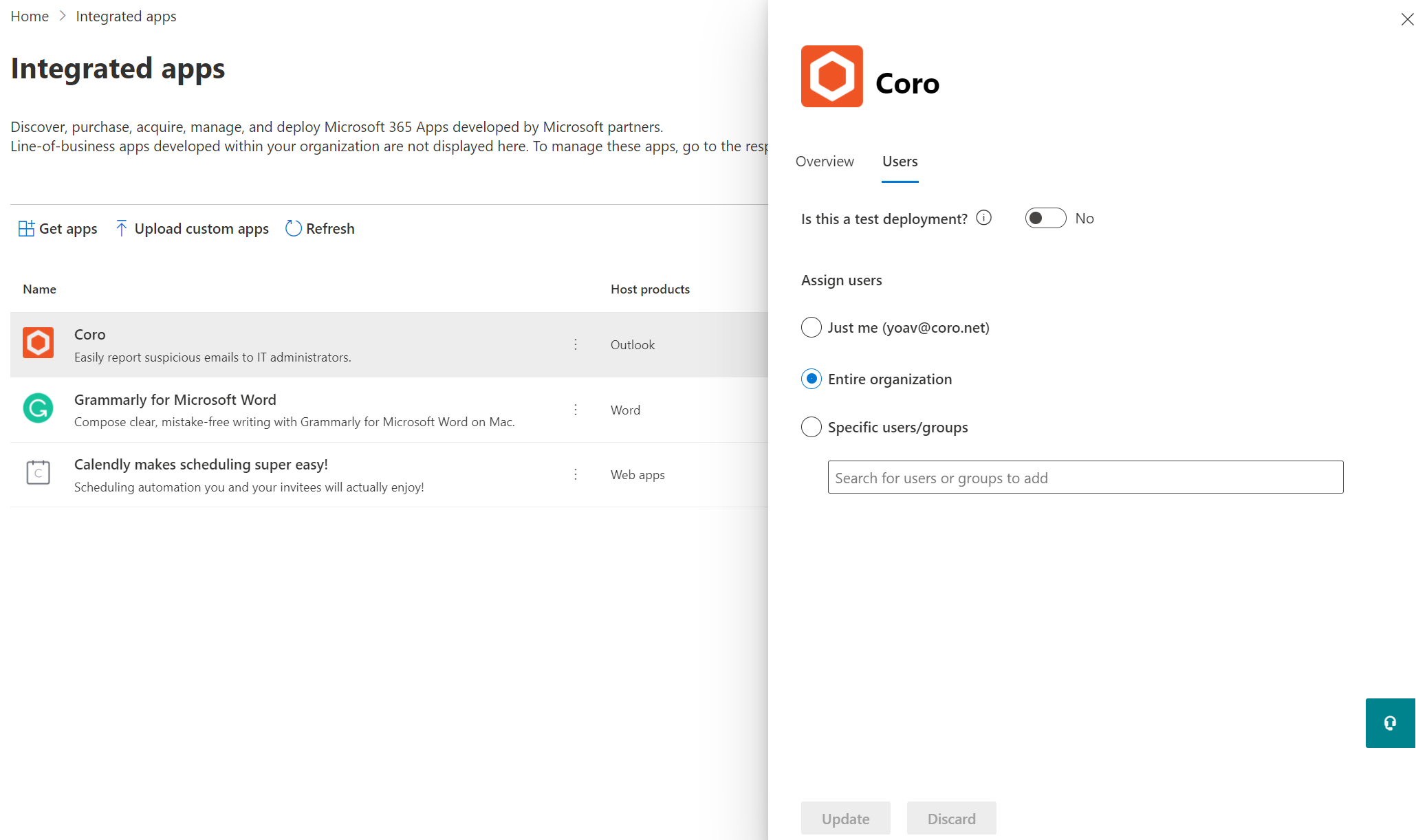Image resolution: width=1416 pixels, height=840 pixels.
Task: Switch to the Users tab
Action: click(x=900, y=162)
